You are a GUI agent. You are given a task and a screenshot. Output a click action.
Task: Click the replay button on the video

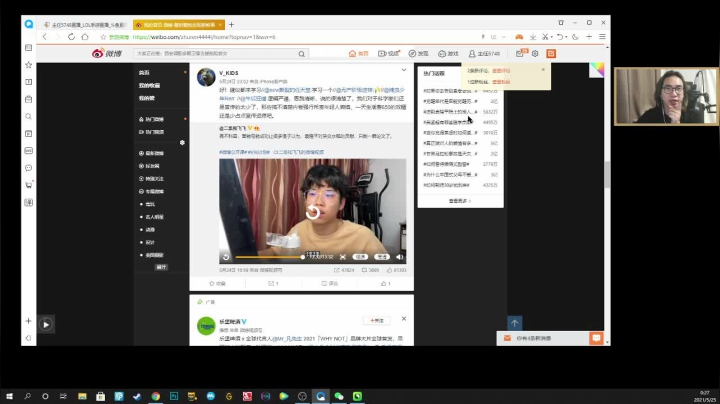(313, 212)
